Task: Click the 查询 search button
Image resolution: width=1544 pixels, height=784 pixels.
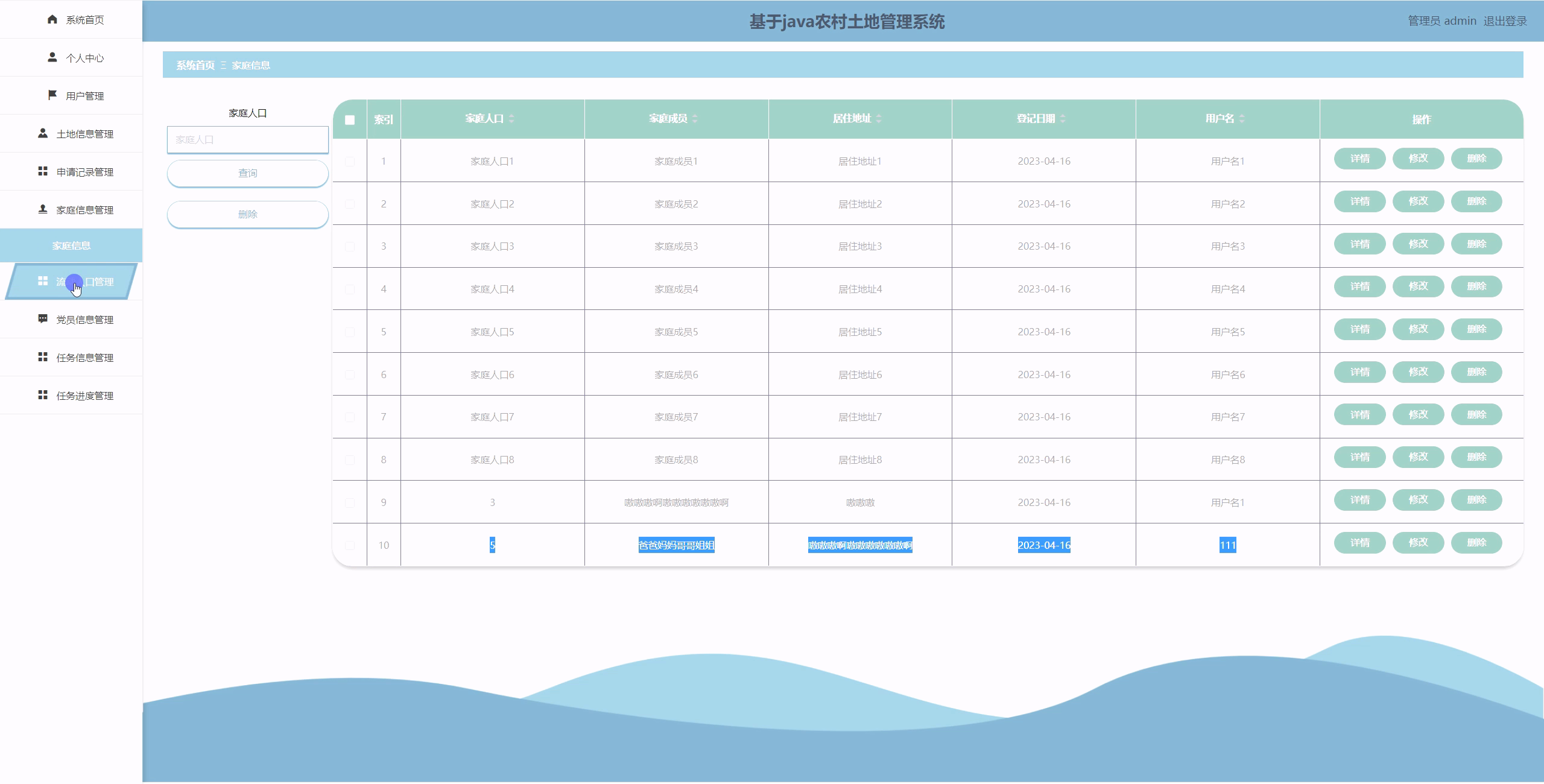Action: coord(247,173)
